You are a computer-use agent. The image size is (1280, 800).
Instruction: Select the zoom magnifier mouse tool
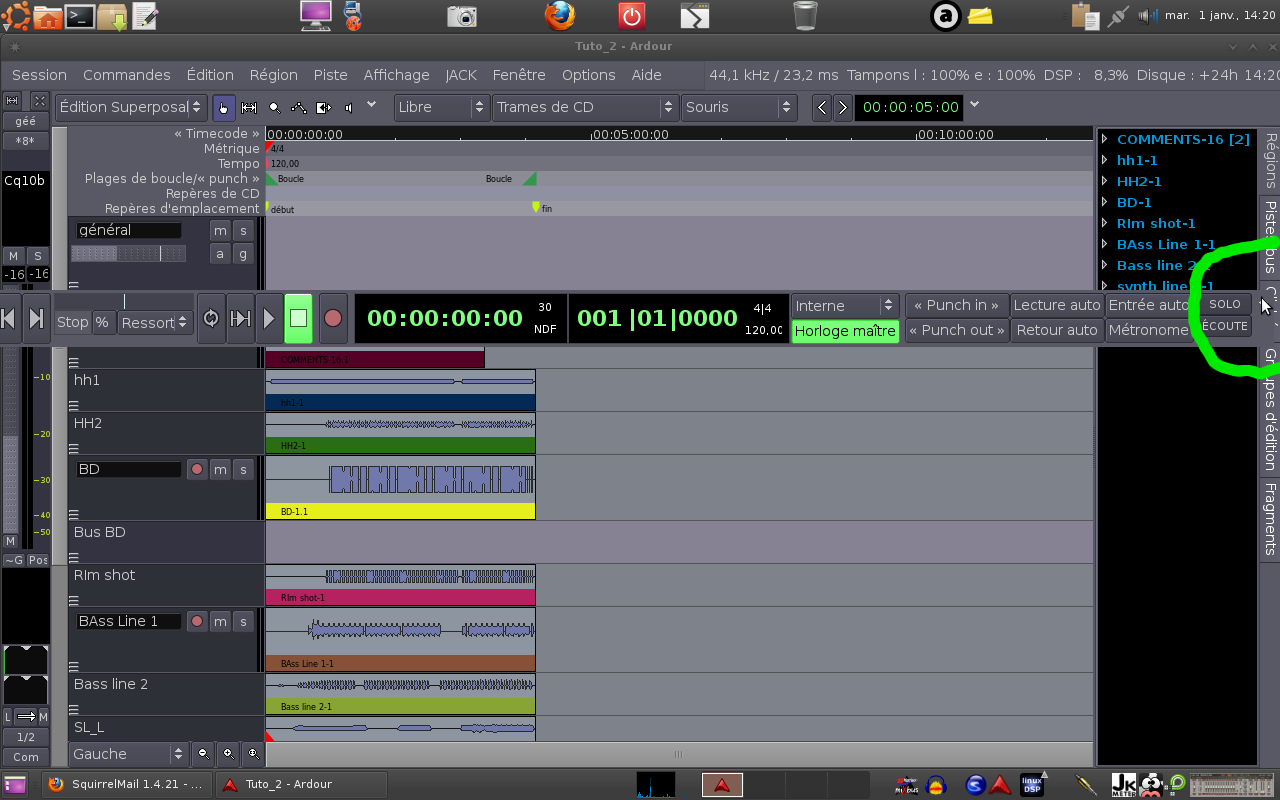[x=274, y=107]
